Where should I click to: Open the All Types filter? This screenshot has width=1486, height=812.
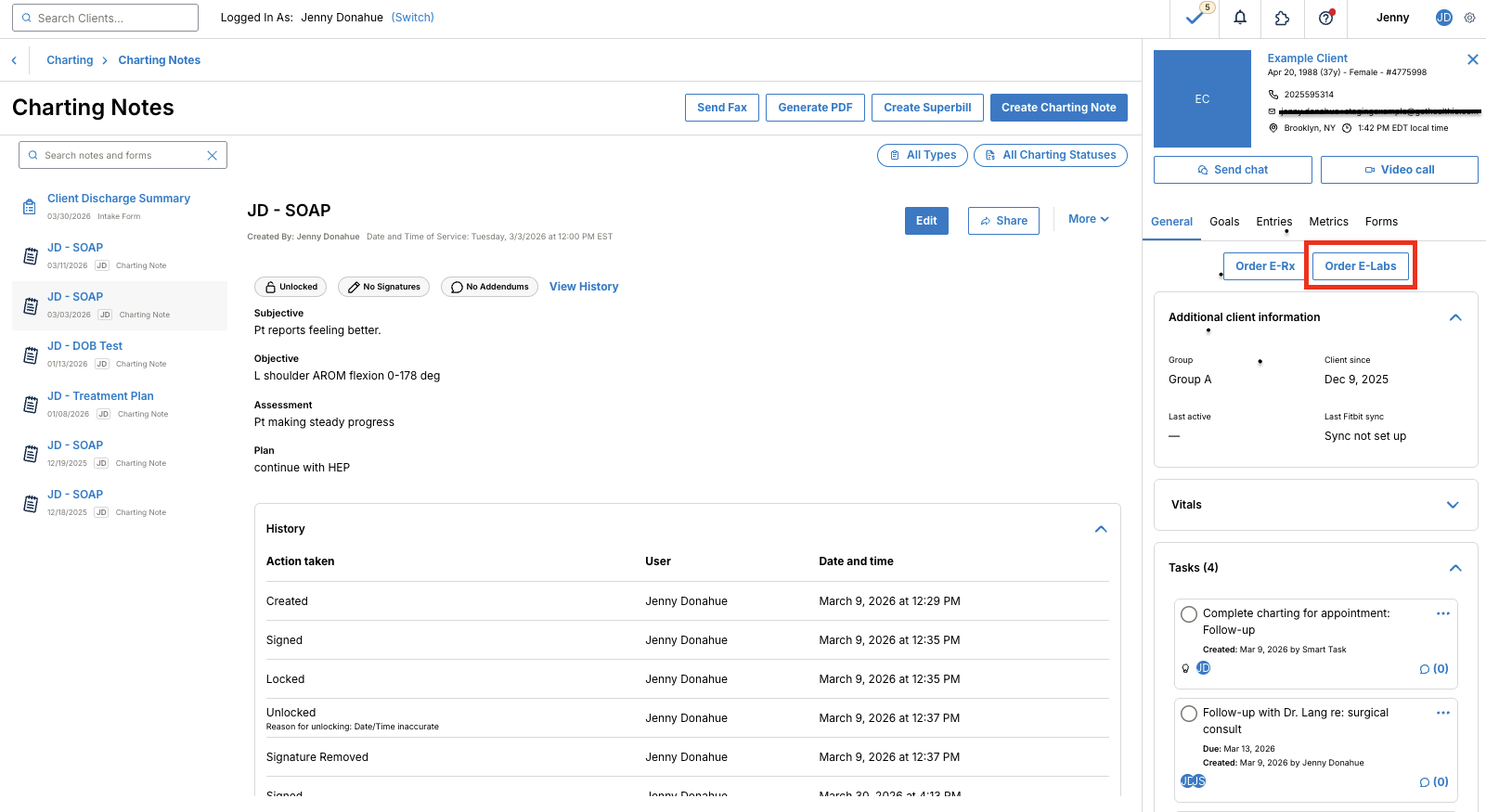coord(923,155)
